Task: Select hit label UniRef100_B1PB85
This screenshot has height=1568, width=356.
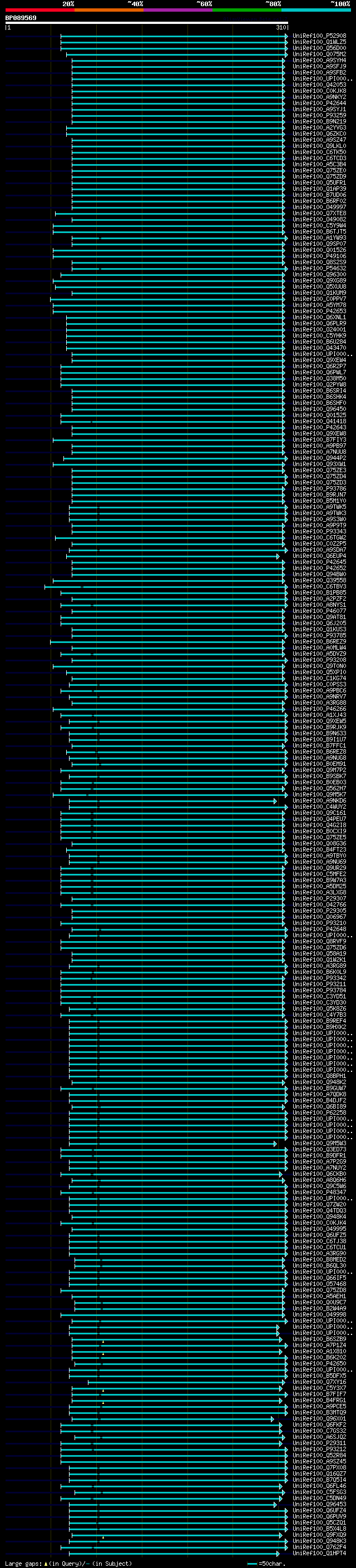Action: click(319, 592)
